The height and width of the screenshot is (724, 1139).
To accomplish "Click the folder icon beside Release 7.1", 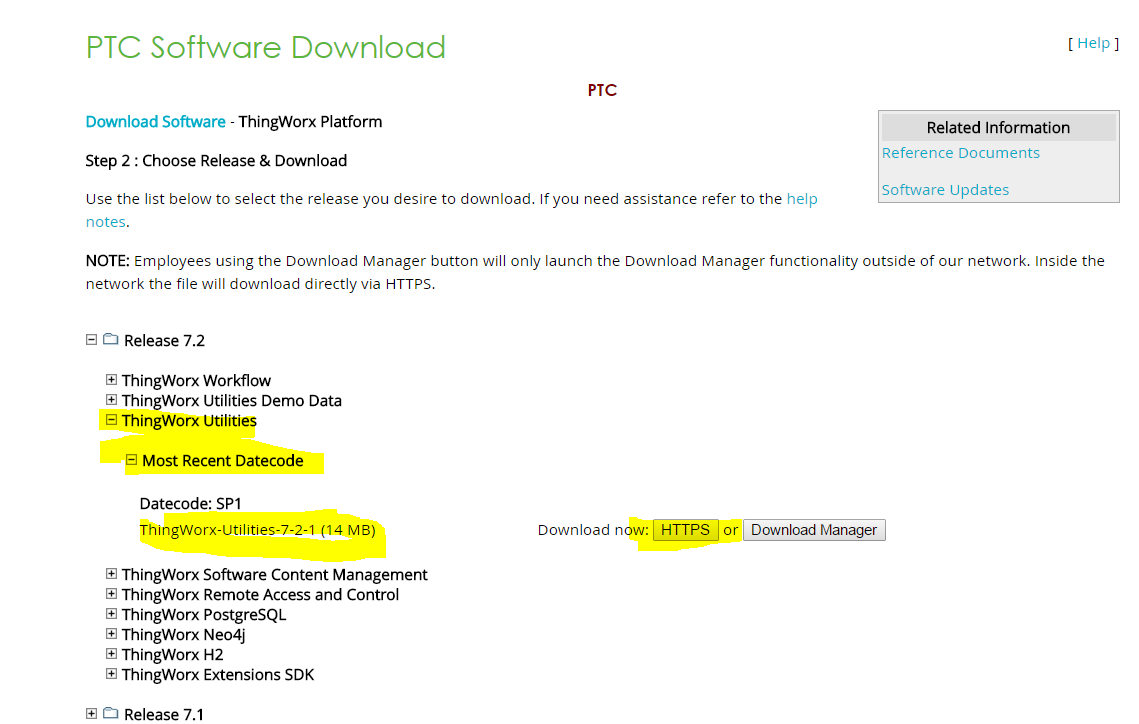I will pos(110,713).
